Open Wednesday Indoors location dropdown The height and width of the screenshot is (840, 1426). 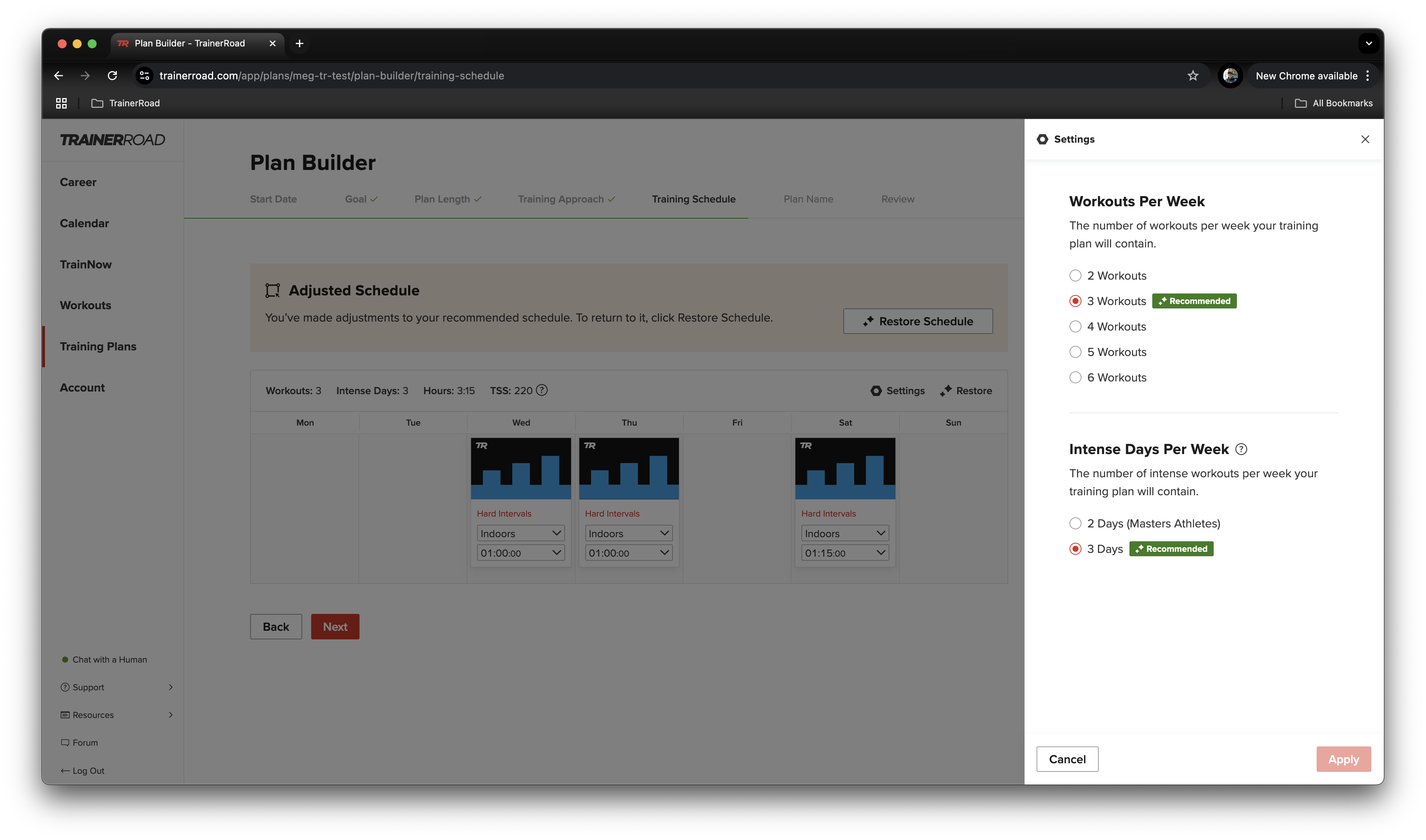coord(521,533)
